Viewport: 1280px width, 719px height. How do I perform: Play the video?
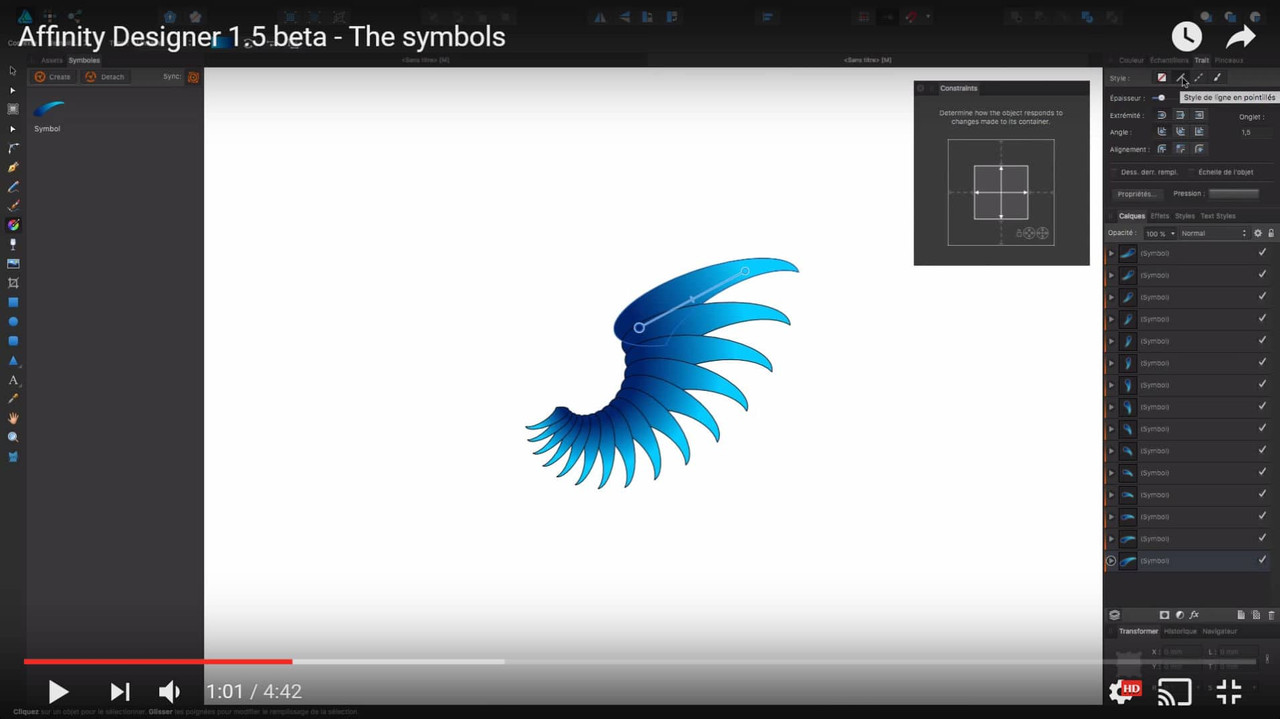[x=58, y=691]
